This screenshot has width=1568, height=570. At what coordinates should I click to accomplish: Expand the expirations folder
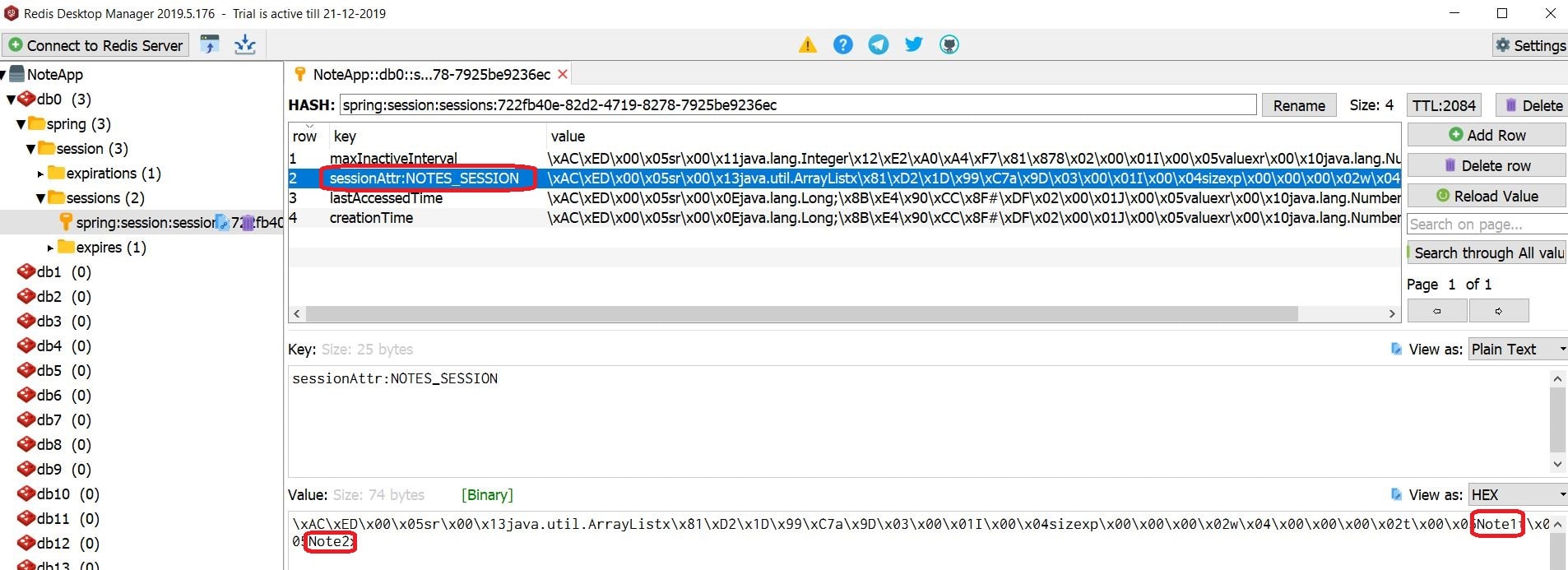(41, 174)
